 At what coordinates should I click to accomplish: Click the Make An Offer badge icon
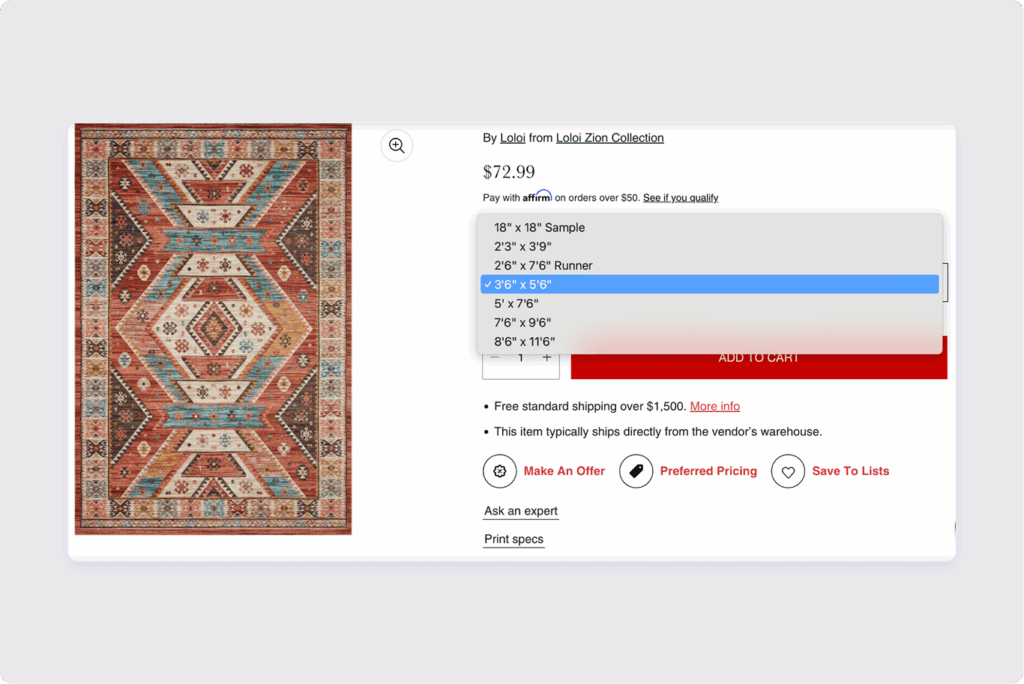pyautogui.click(x=500, y=471)
